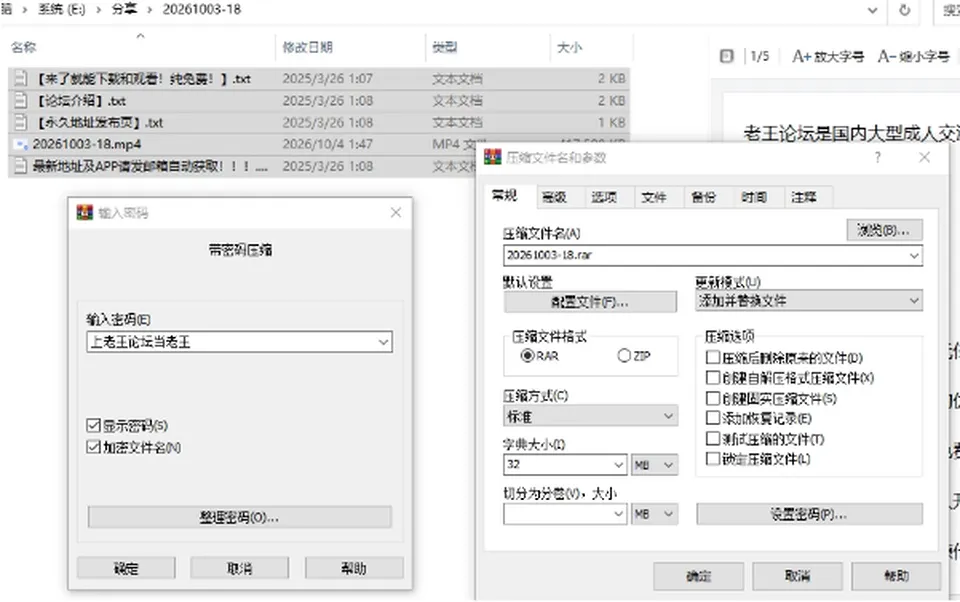Click the text file icon beside 【论坛介绍】.txt

point(21,100)
